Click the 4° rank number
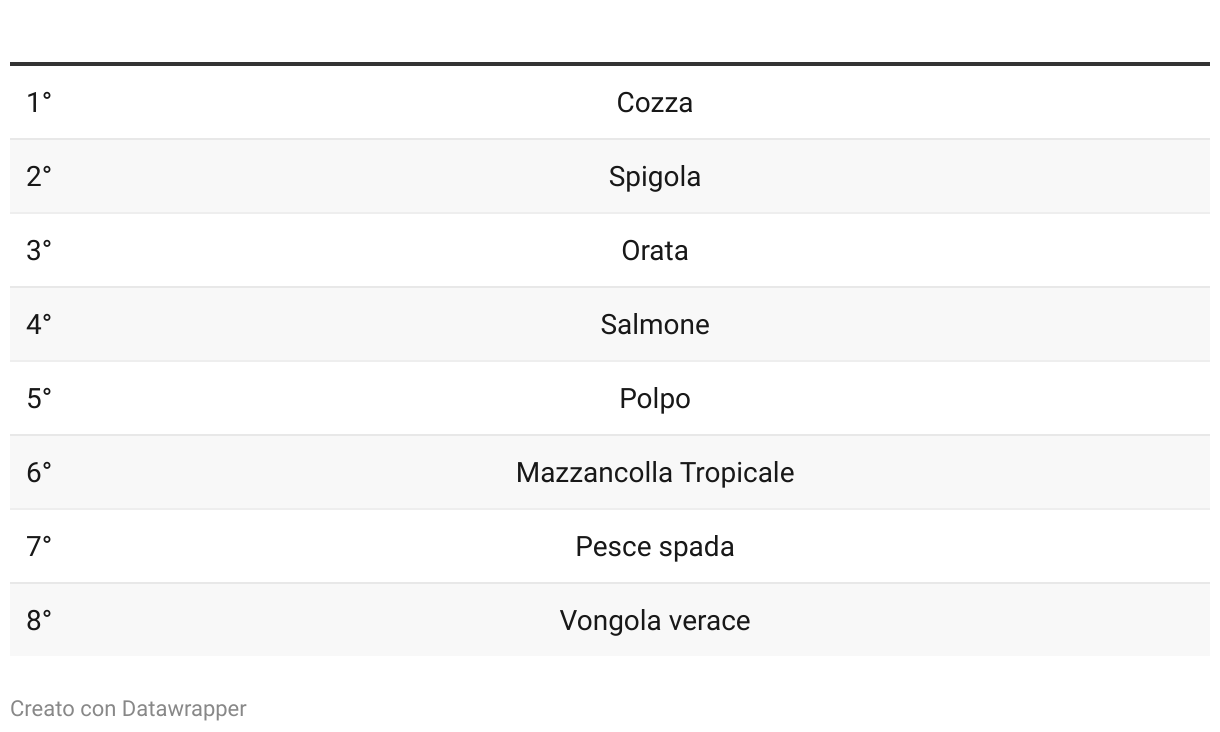Image resolution: width=1220 pixels, height=732 pixels. coord(39,325)
